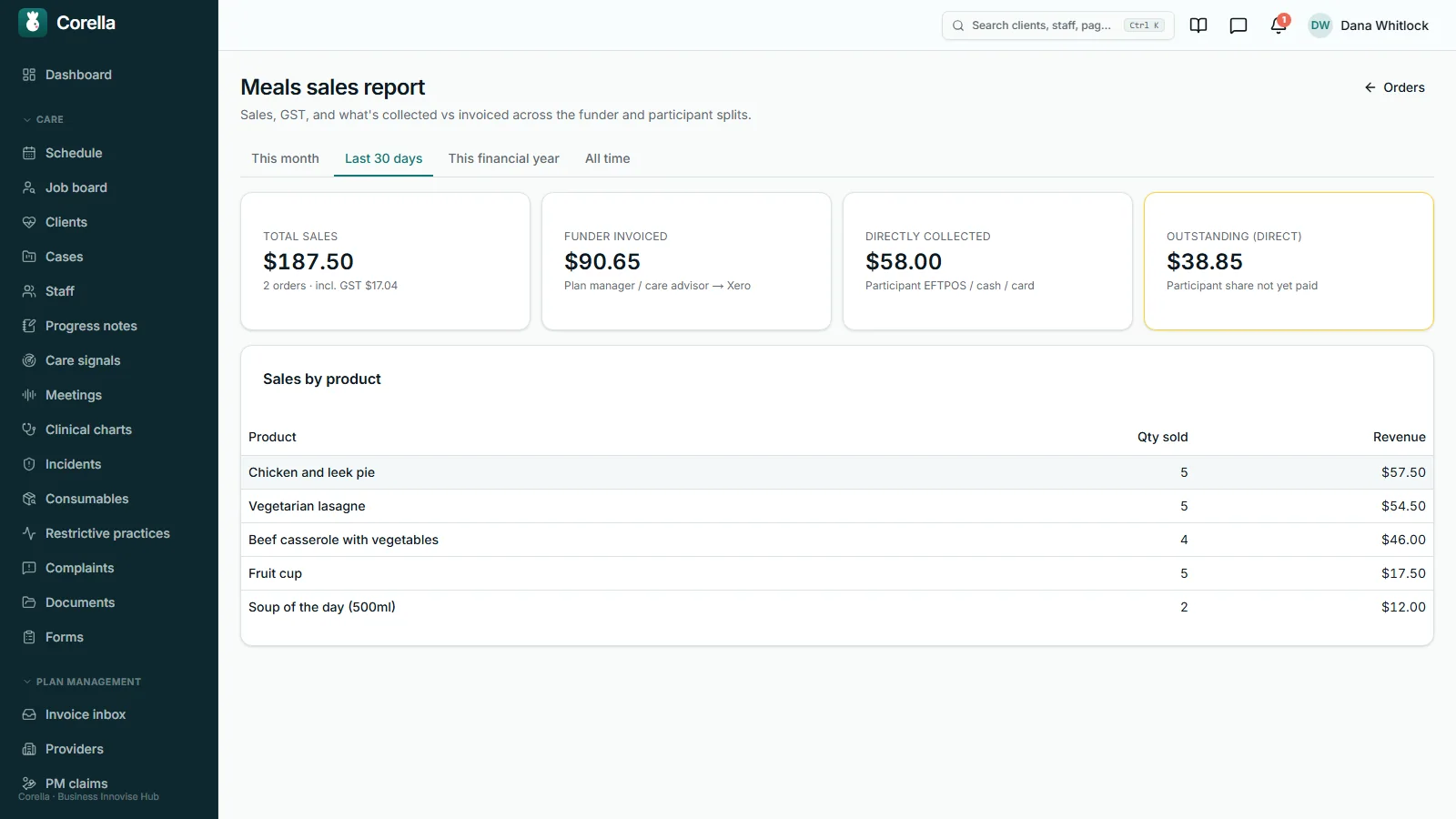Viewport: 1456px width, 819px height.
Task: Click the Vegetarian lasagne product row
Action: (837, 506)
